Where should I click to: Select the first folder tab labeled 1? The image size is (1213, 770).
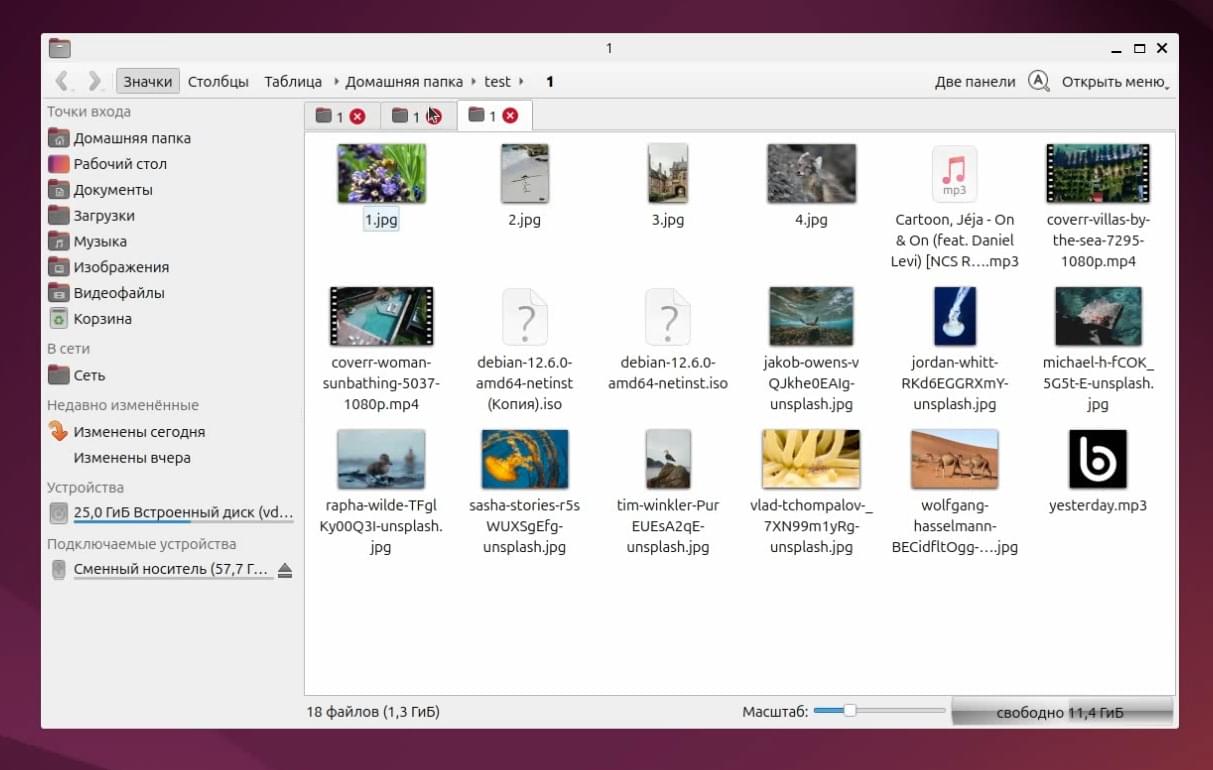(329, 117)
